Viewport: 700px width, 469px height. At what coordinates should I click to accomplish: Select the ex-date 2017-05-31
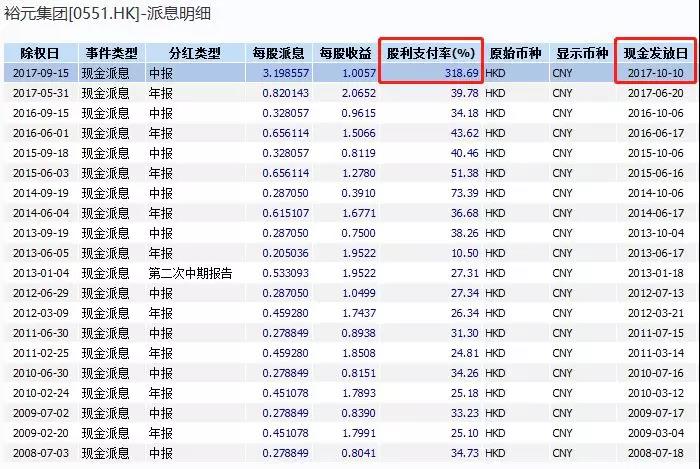click(41, 93)
